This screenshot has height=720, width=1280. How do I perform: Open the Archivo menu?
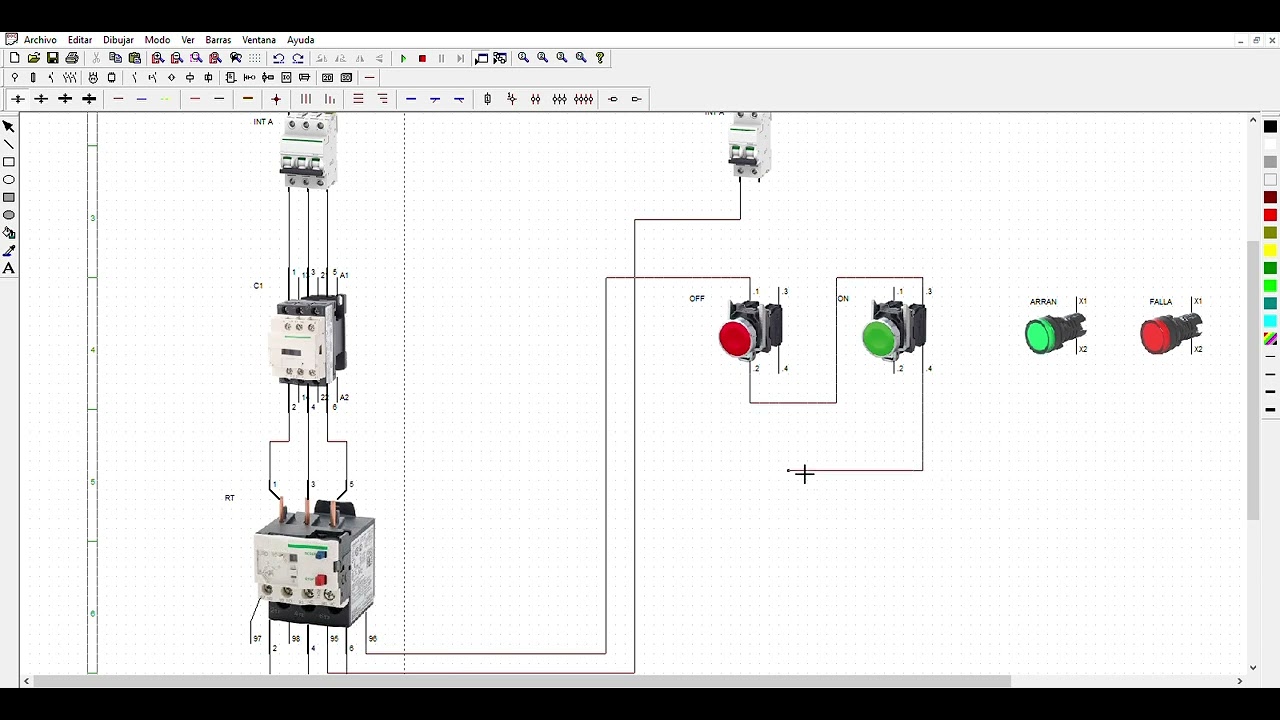point(40,40)
